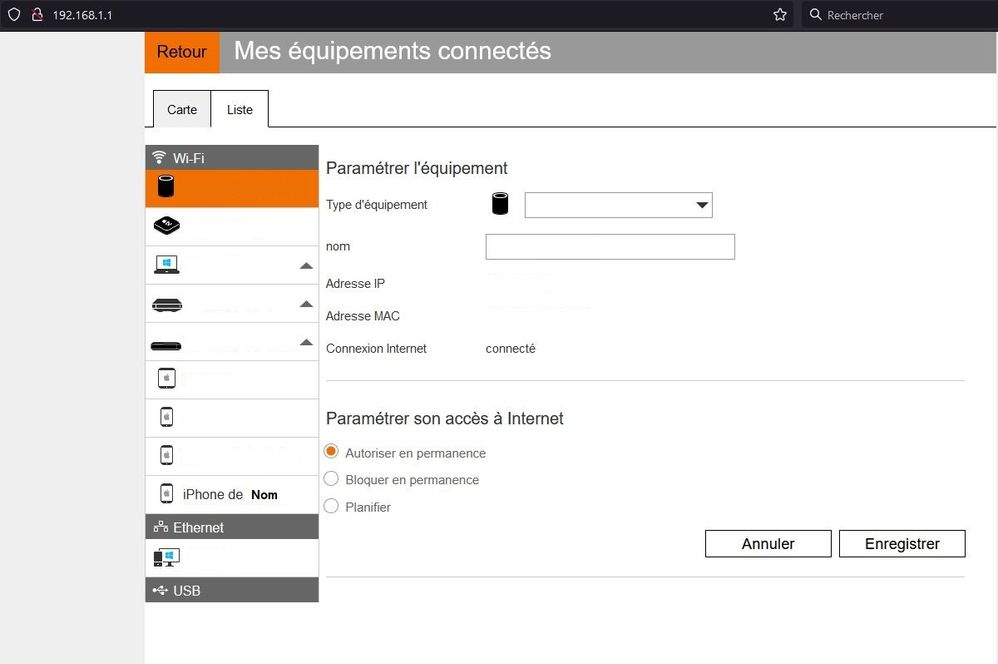
Task: Go back with the Retour button
Action: point(182,52)
